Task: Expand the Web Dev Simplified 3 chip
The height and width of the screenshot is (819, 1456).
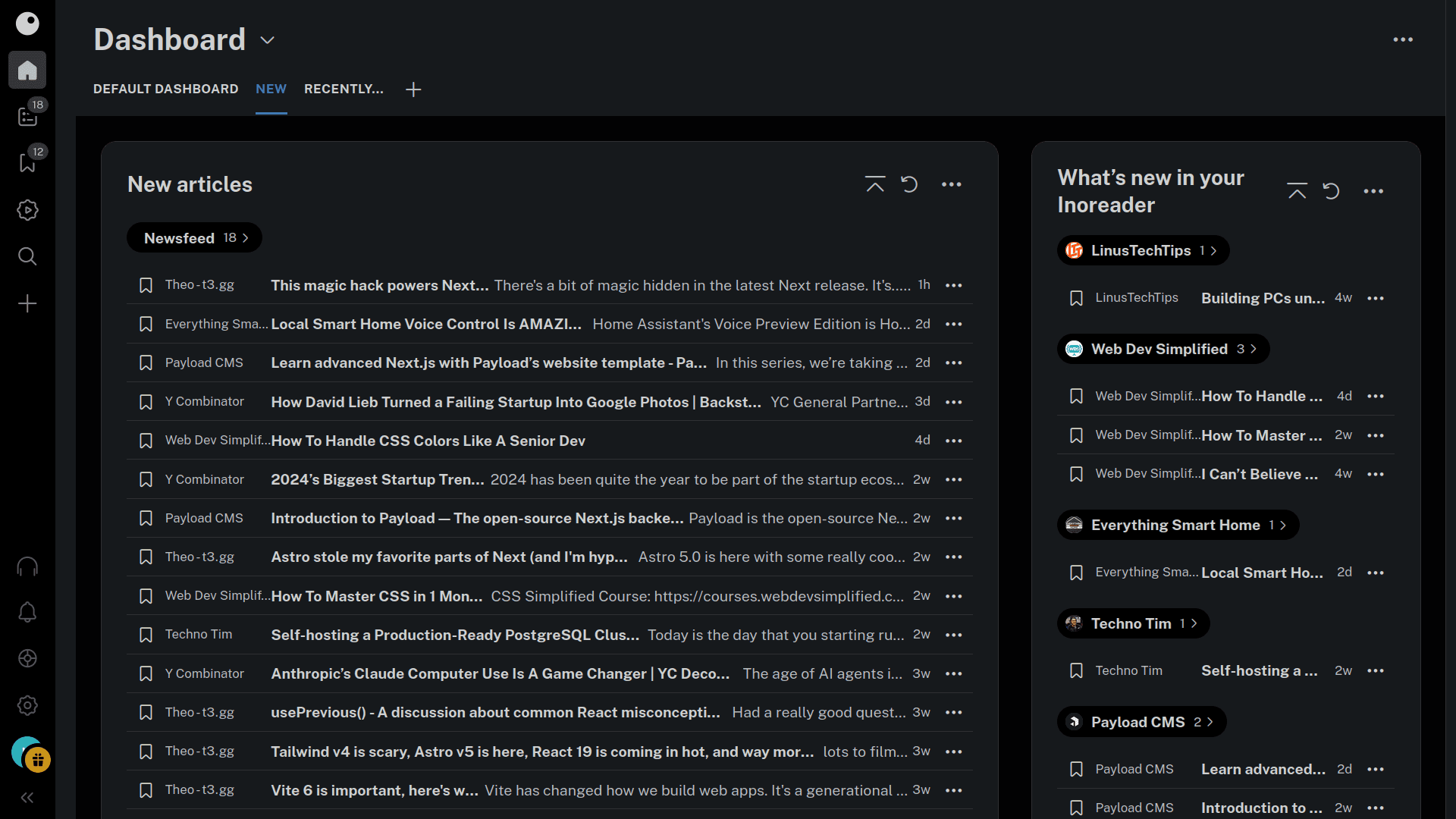Action: click(1163, 349)
